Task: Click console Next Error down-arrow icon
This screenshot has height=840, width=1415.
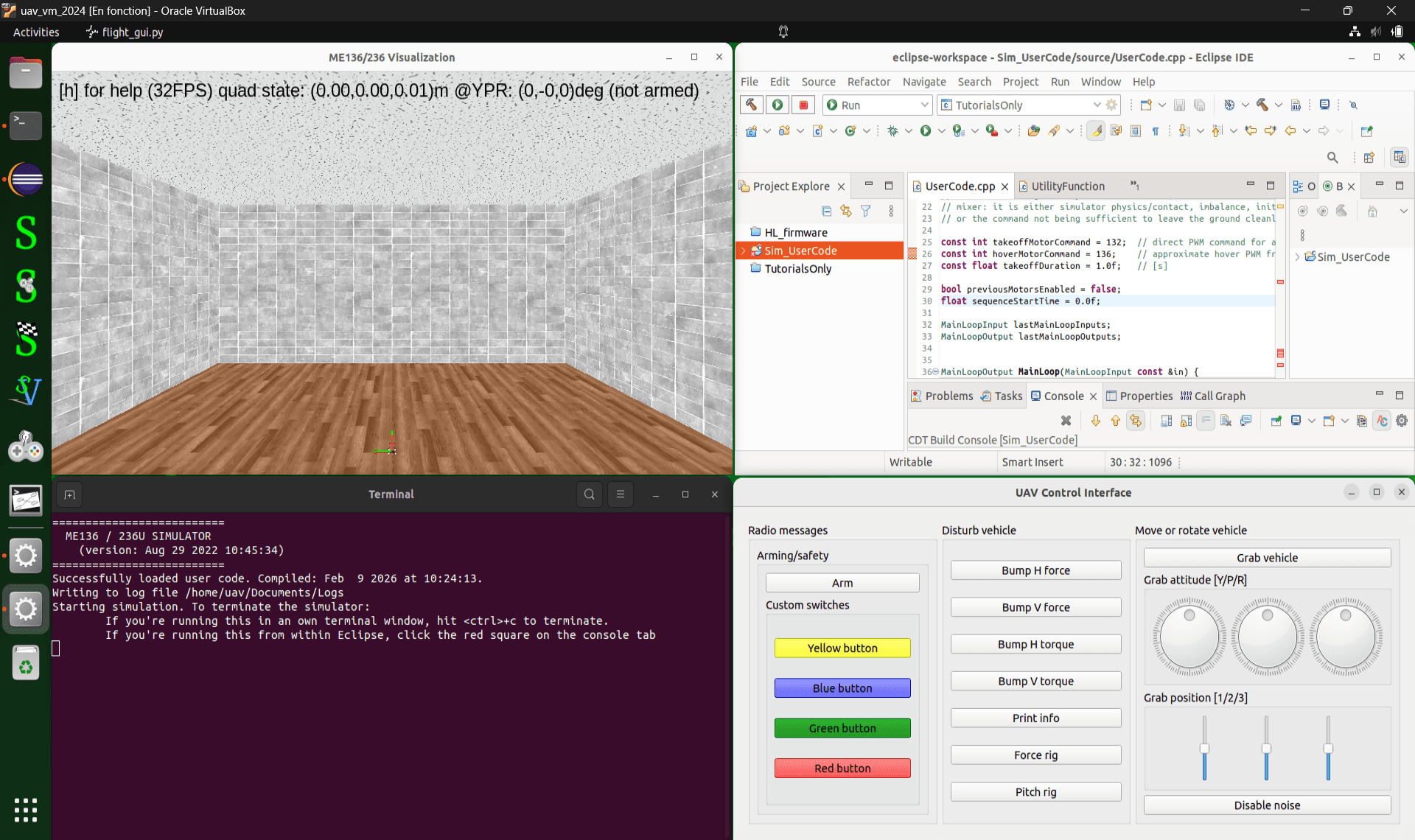Action: 1096,421
